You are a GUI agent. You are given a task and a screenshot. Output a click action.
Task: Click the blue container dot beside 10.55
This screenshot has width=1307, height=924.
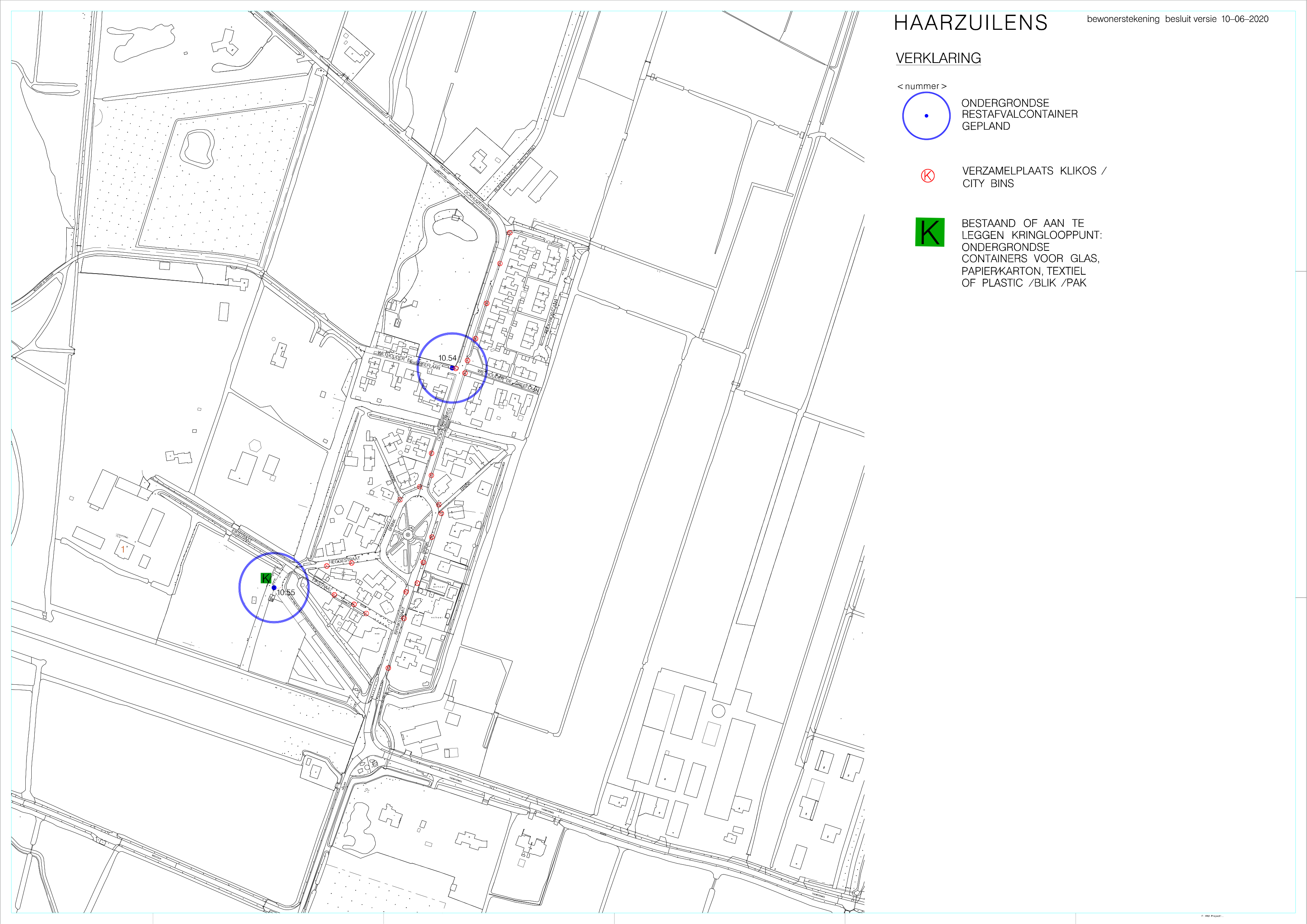[x=274, y=587]
